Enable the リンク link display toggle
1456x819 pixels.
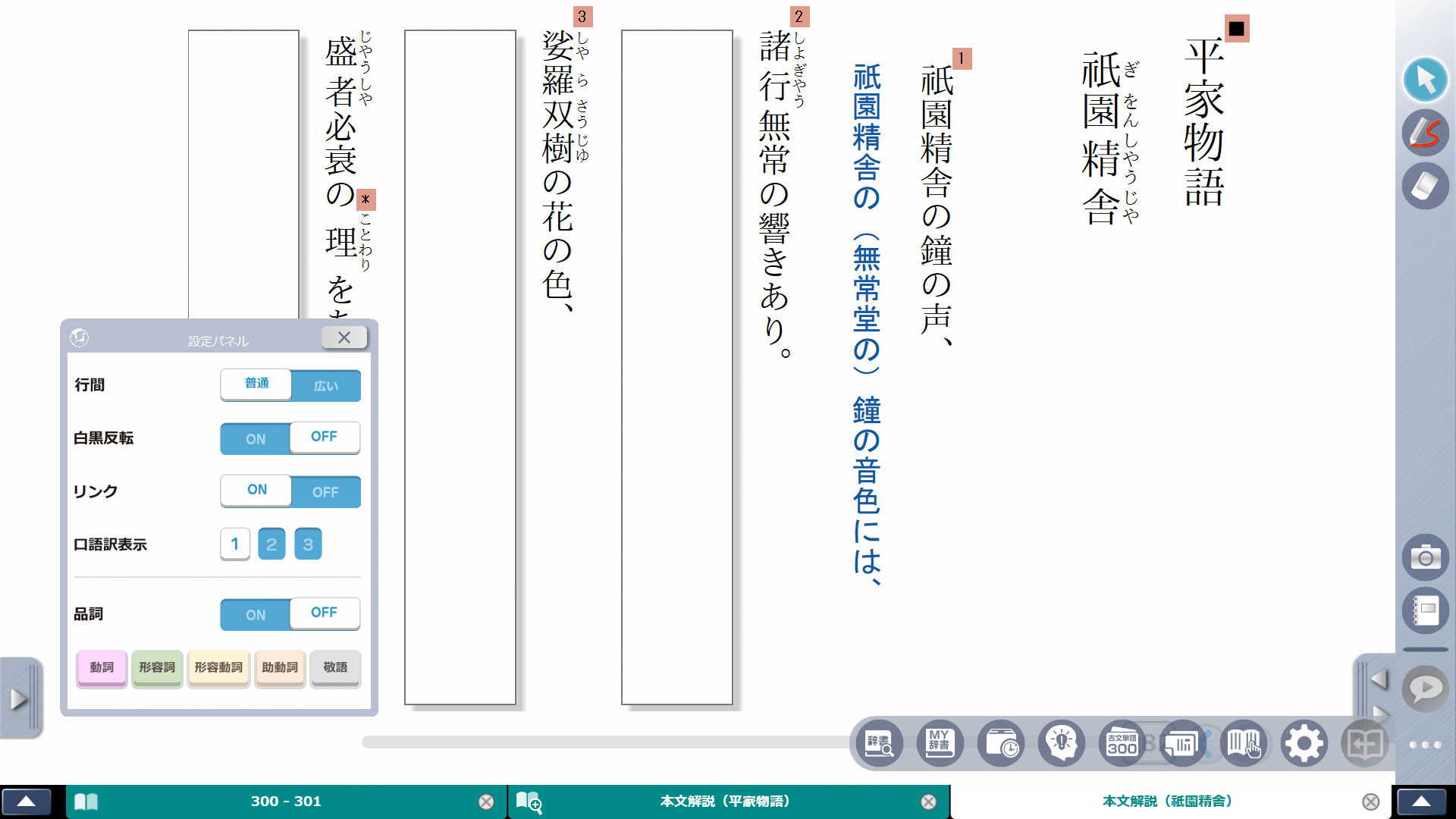coord(256,491)
